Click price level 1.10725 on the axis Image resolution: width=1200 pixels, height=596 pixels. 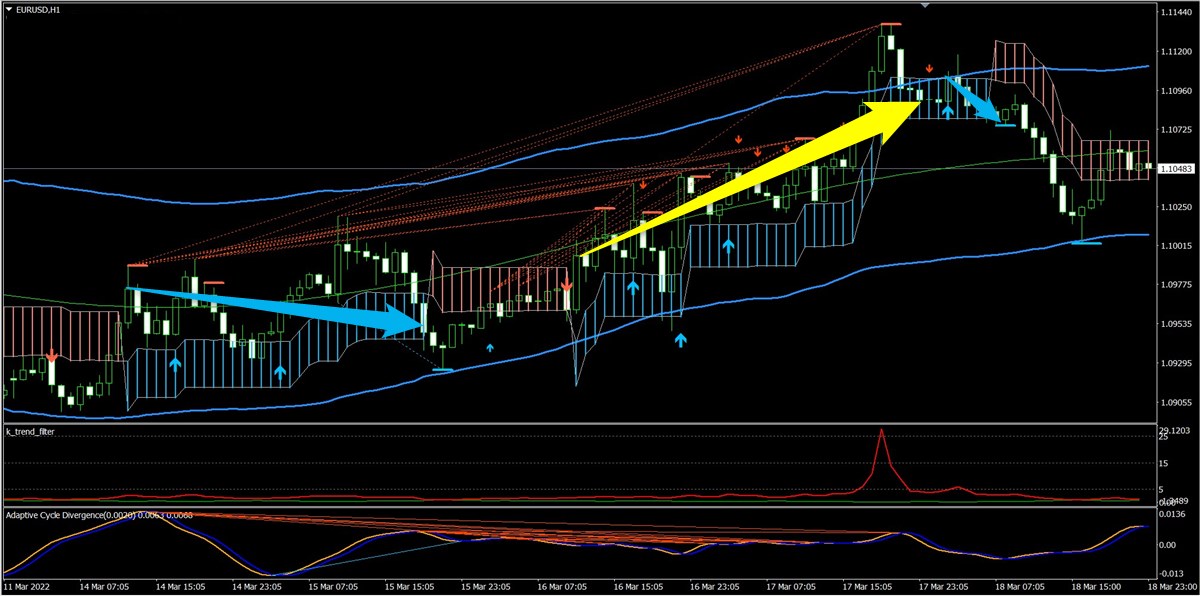1174,129
